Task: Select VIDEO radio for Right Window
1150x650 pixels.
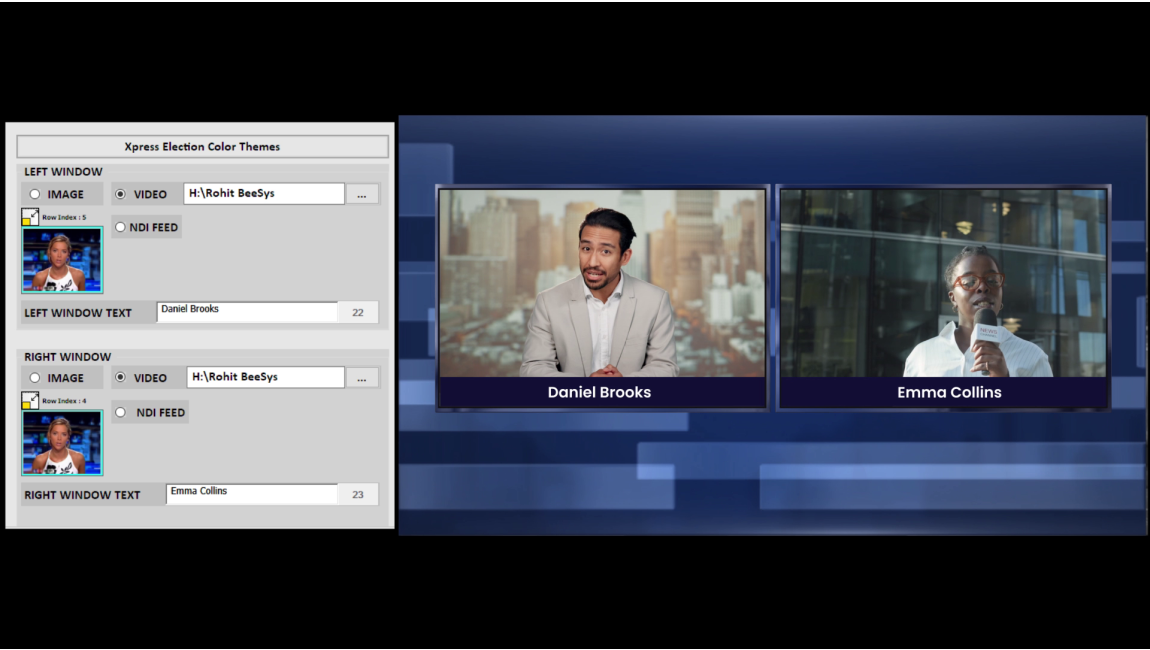Action: click(x=121, y=378)
